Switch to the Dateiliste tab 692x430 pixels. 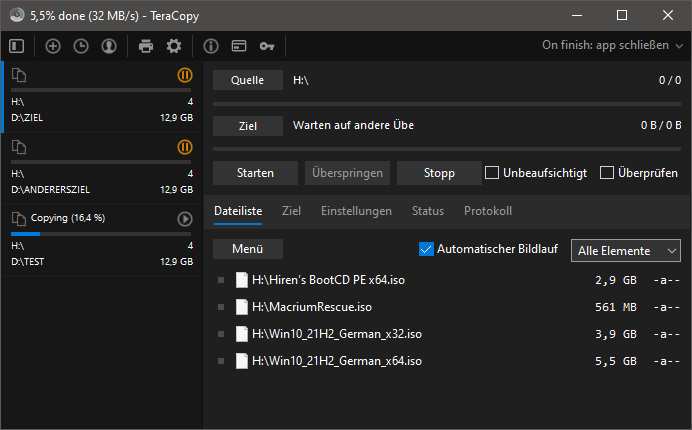click(238, 211)
